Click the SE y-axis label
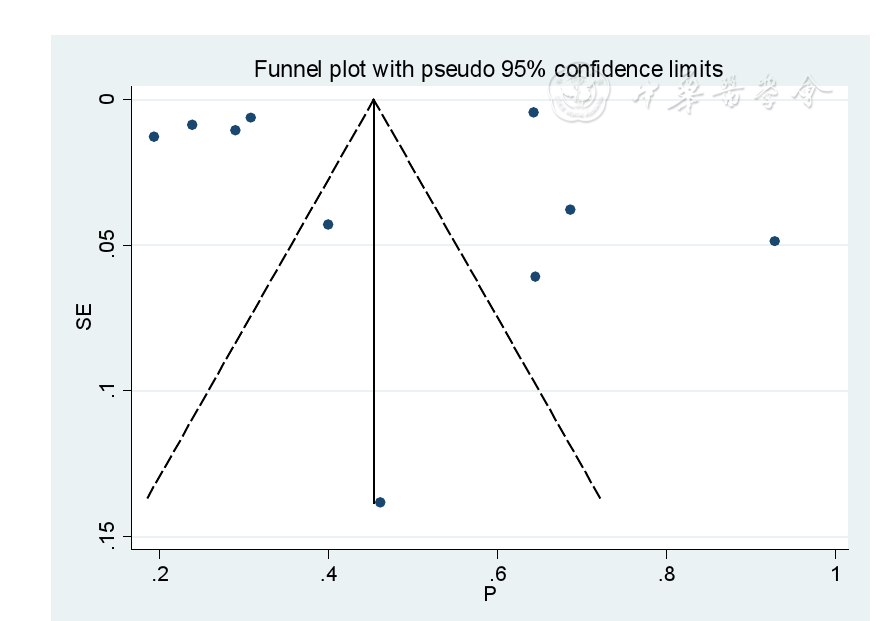 pos(85,318)
